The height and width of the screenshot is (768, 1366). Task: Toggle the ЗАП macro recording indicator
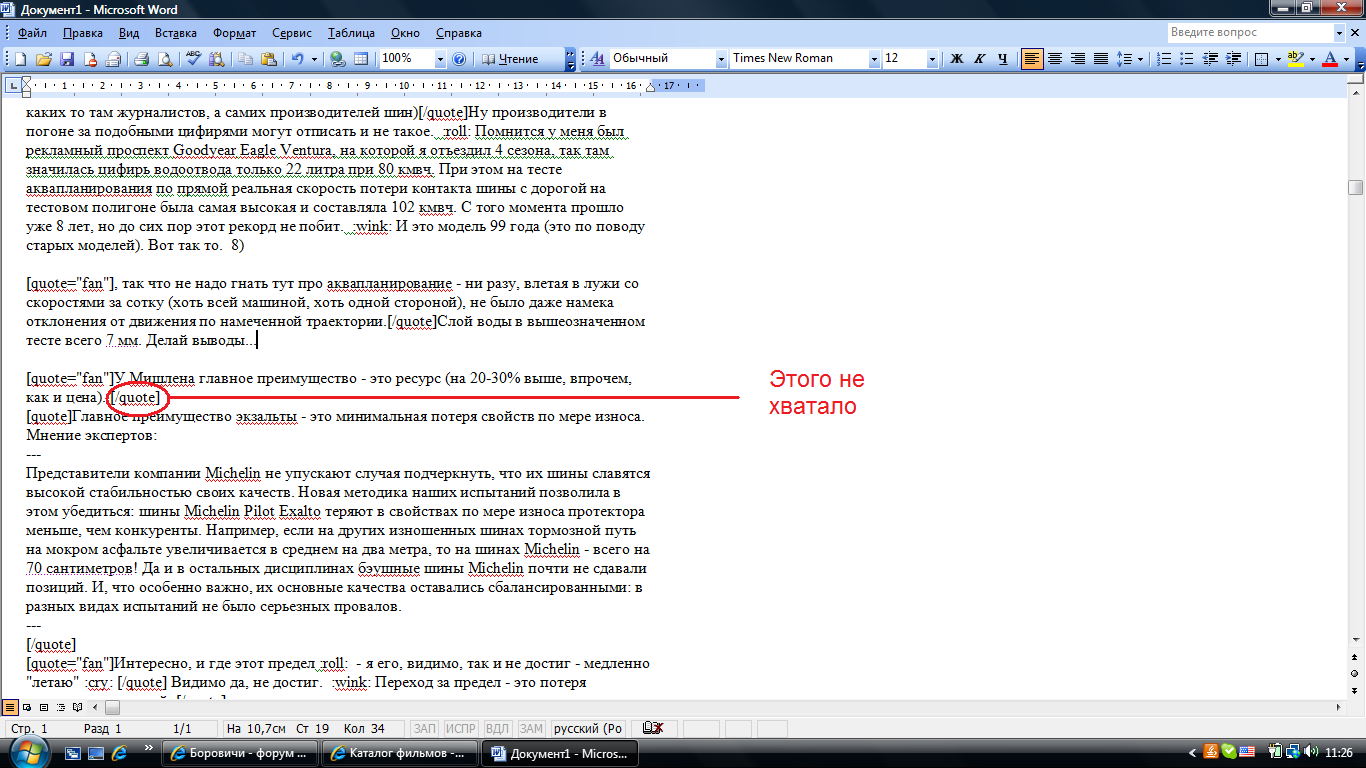point(424,729)
